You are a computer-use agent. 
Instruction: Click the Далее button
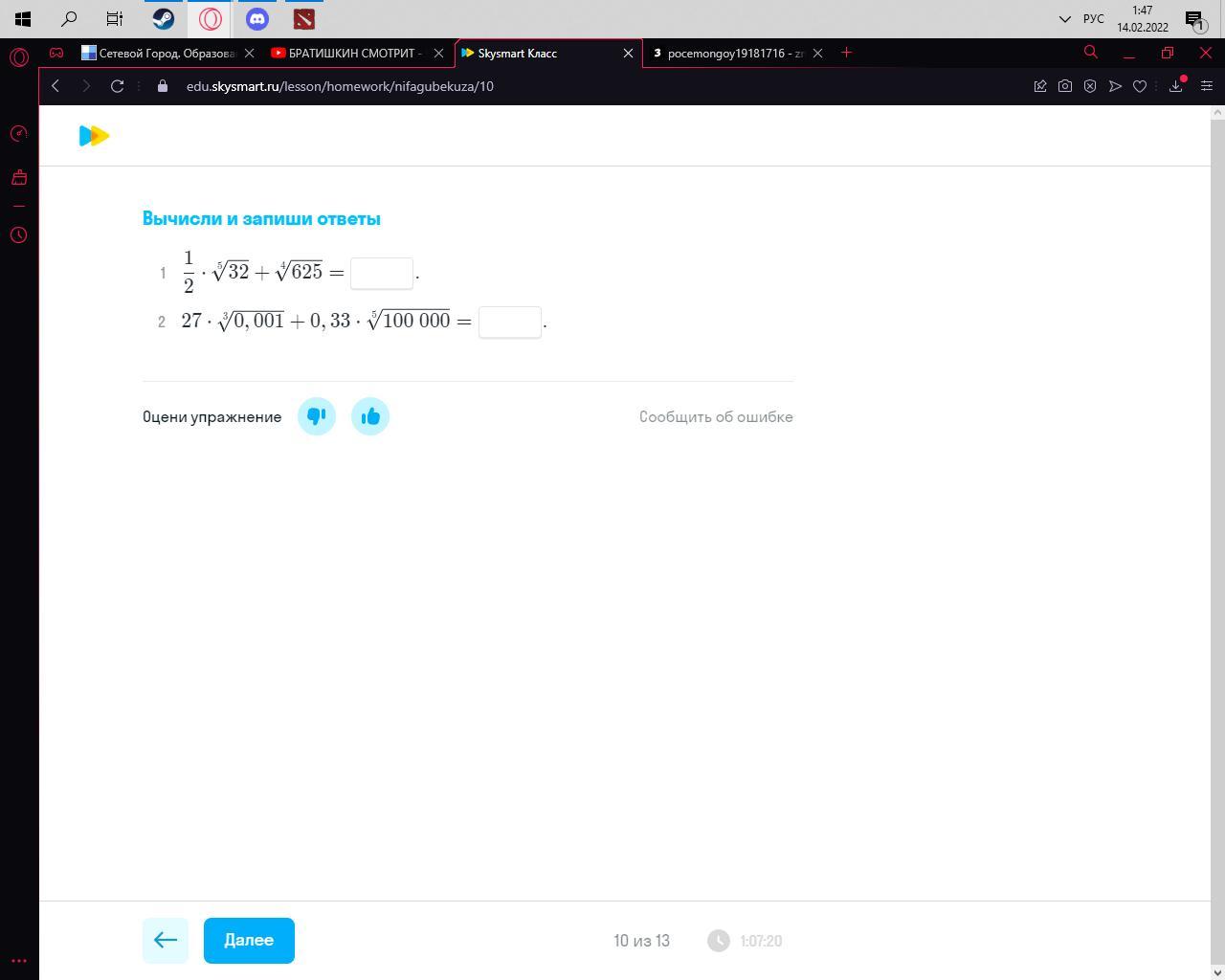tap(249, 941)
